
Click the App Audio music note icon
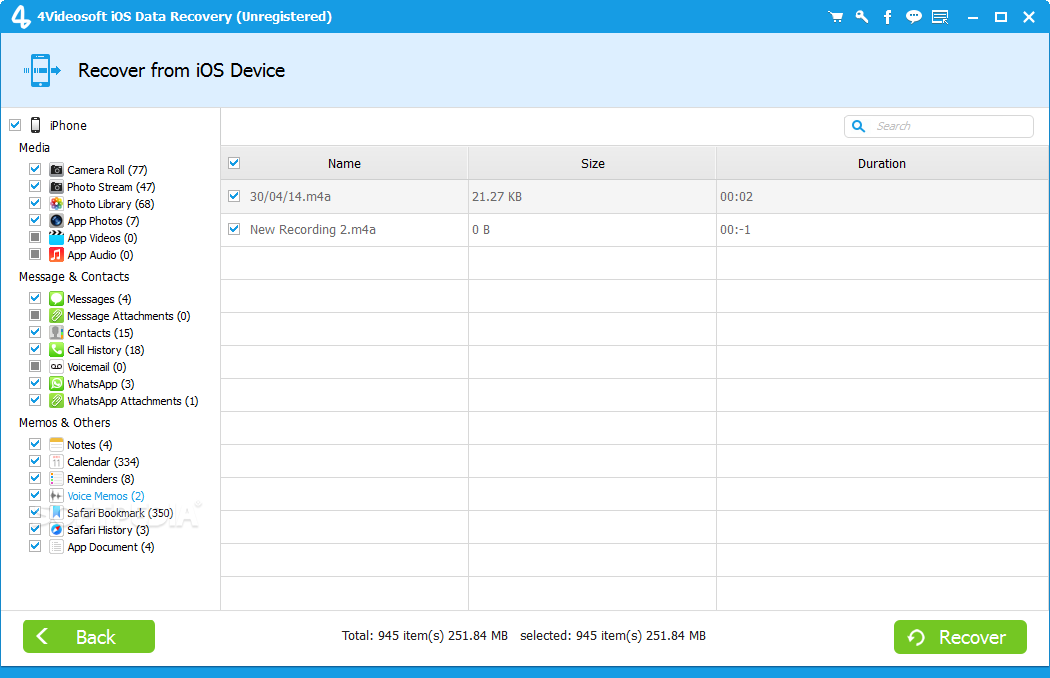[x=57, y=255]
